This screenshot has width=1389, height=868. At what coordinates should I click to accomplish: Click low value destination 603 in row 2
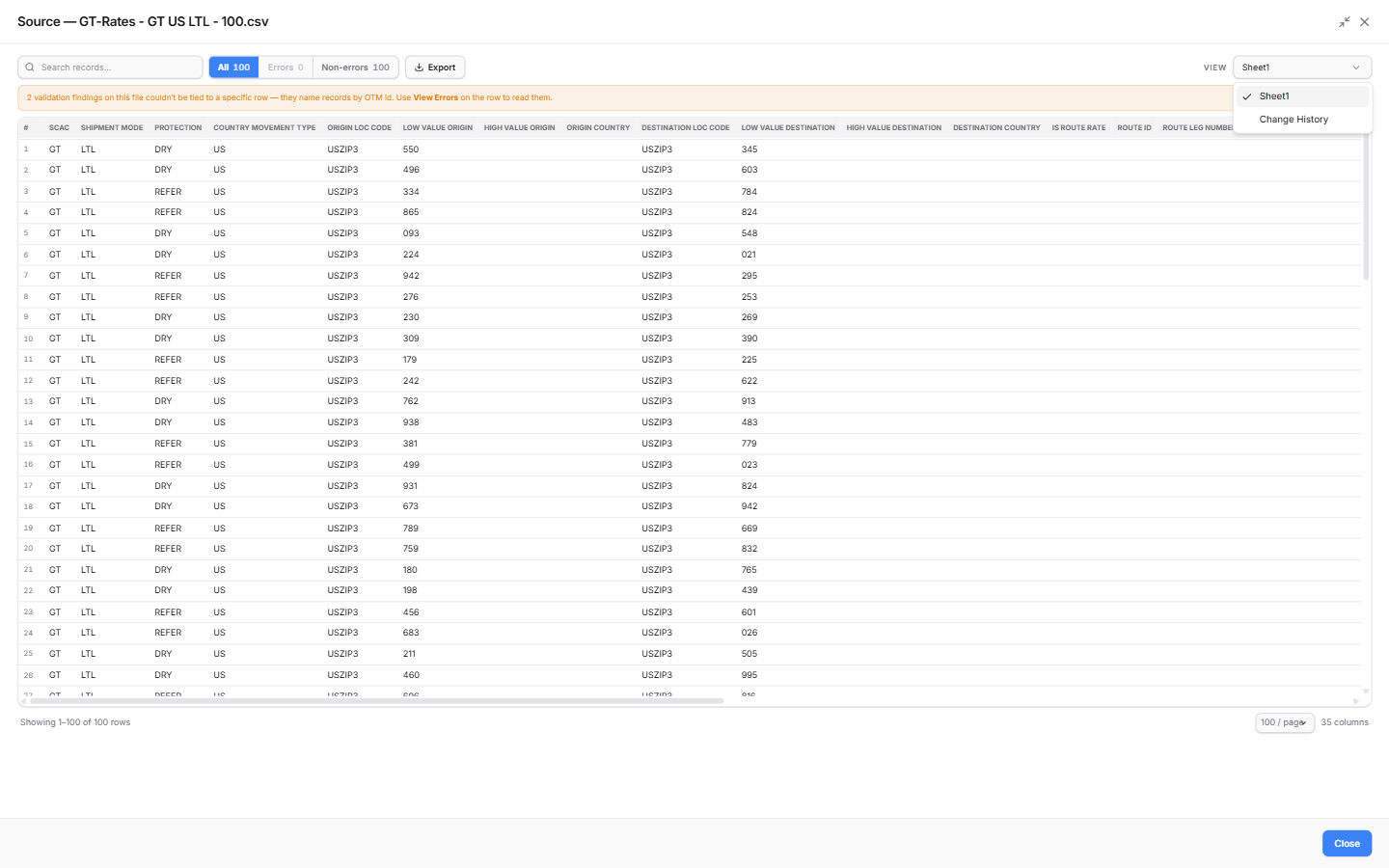tap(749, 170)
